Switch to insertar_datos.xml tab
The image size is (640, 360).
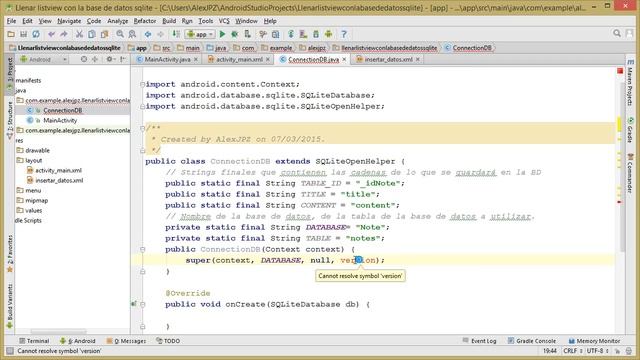(x=388, y=59)
